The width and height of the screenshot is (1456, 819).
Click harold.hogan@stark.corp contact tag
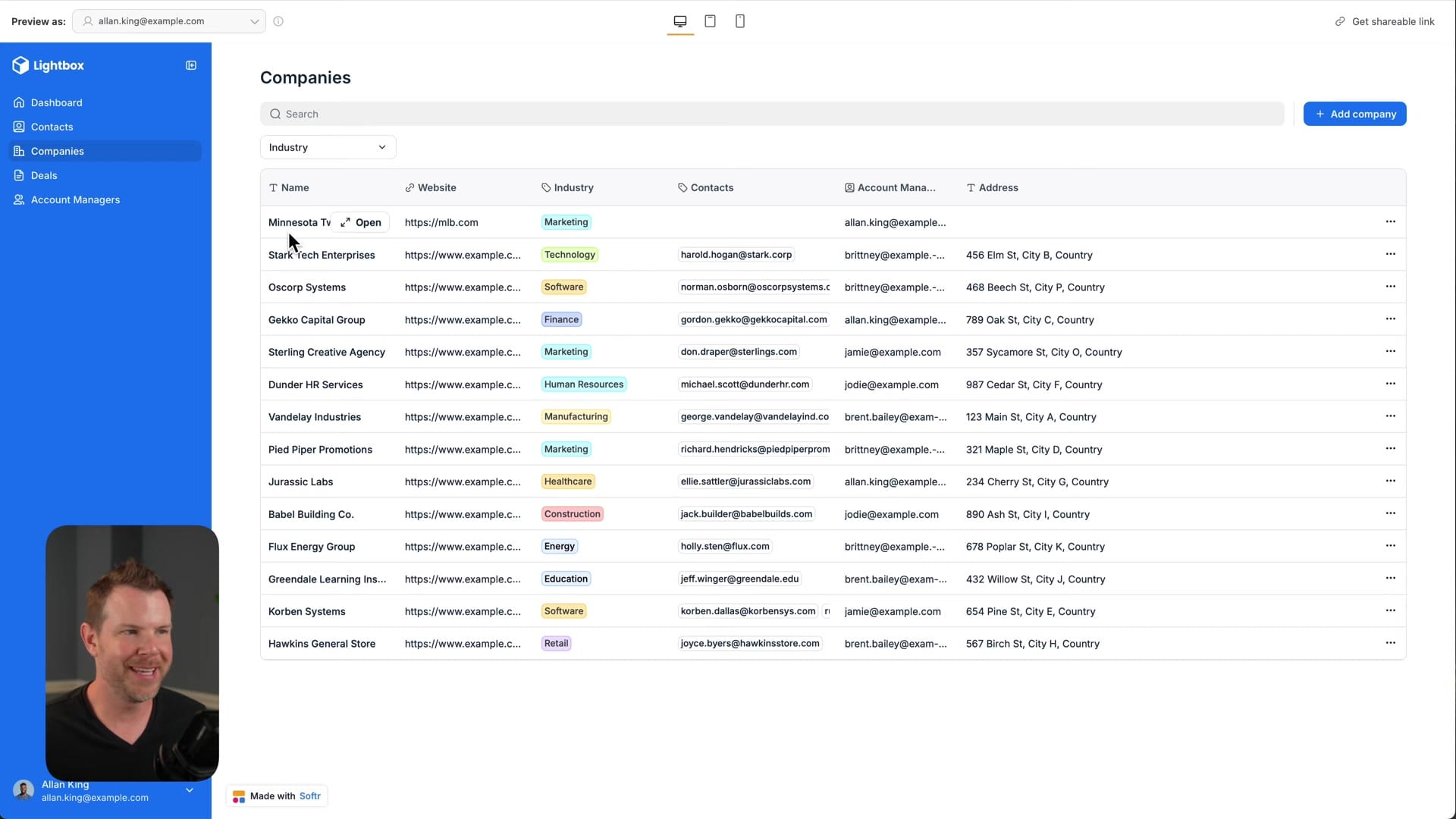[x=736, y=255]
